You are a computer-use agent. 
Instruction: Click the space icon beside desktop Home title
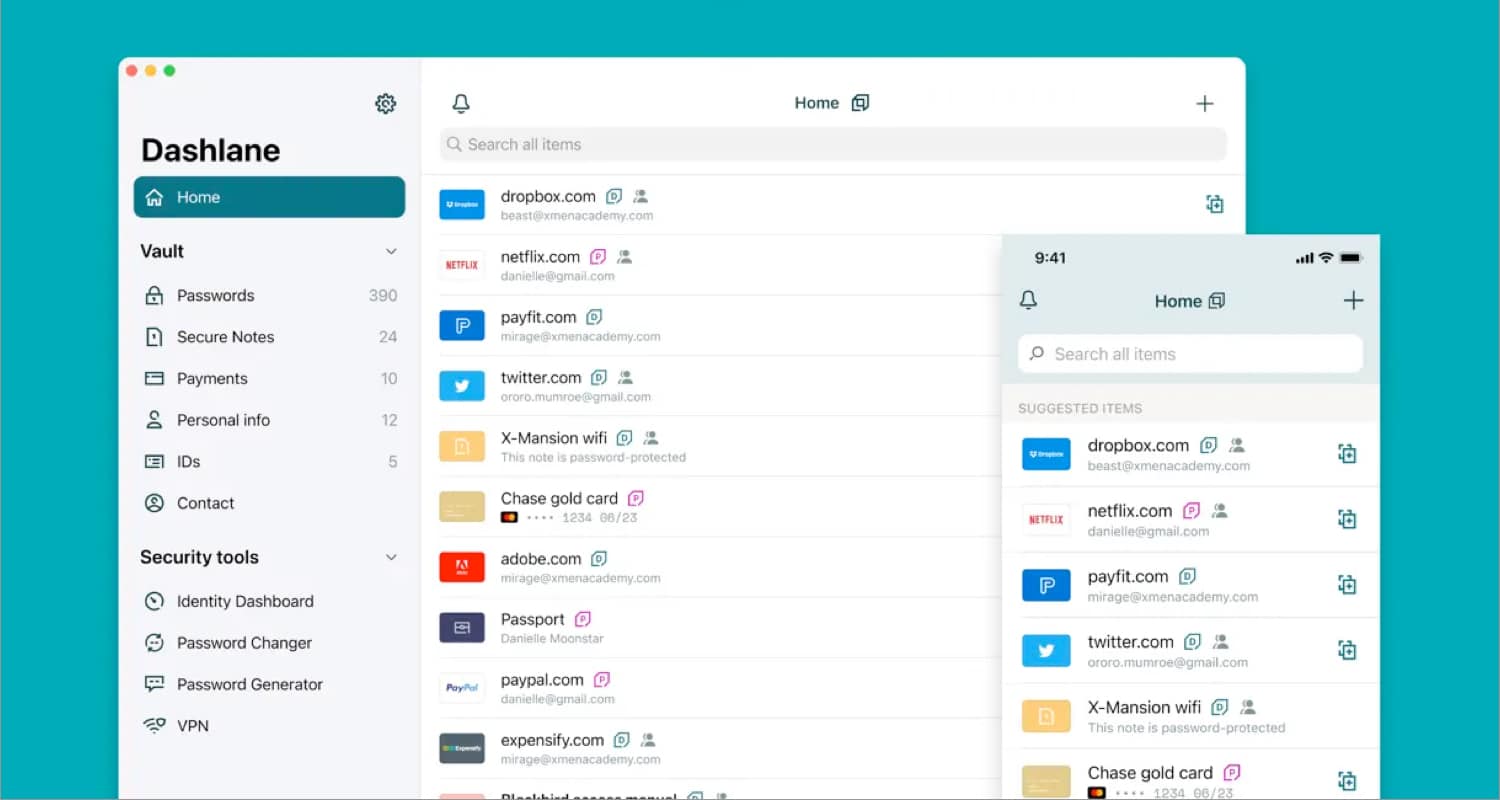point(860,103)
